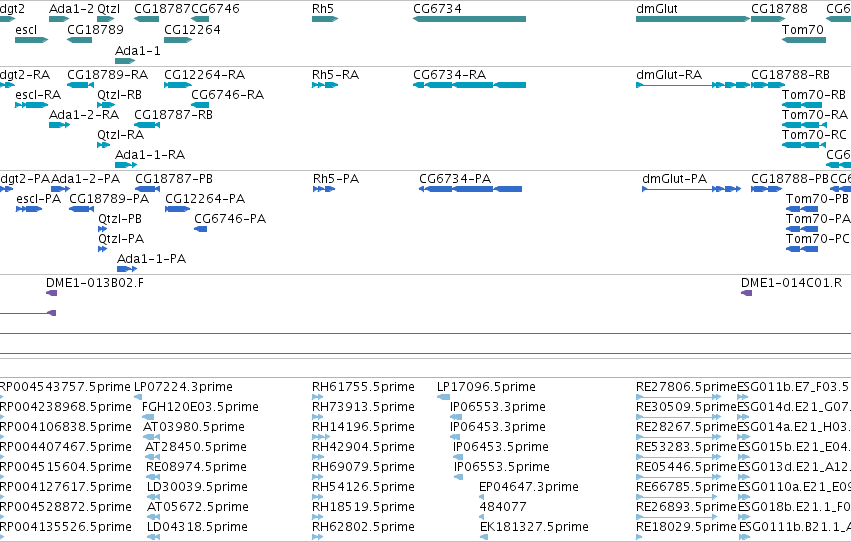Viewport: 851px width, 542px height.
Task: Click the CG18789 gene label
Action: (95, 29)
